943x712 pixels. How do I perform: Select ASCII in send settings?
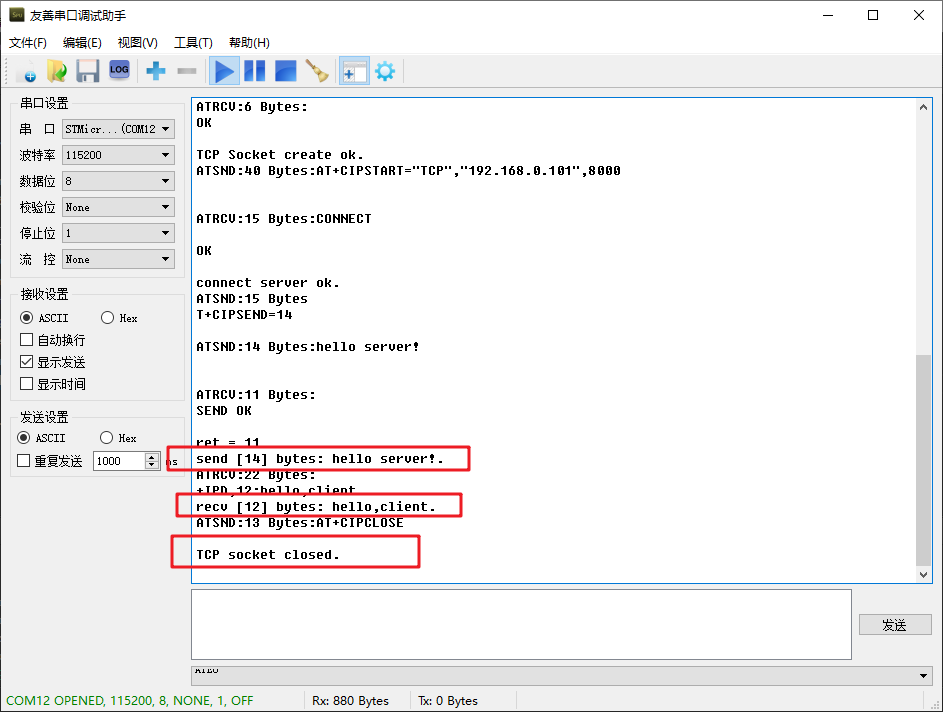tap(41, 438)
